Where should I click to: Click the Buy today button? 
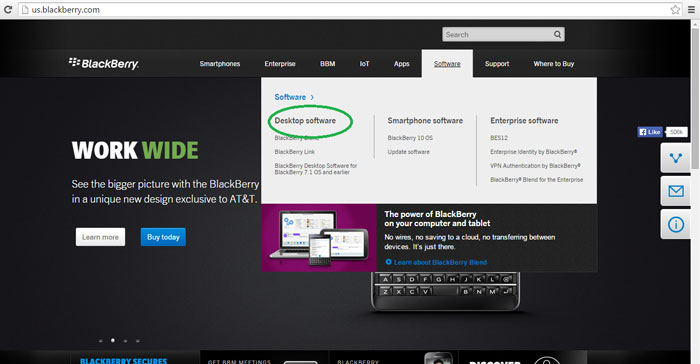click(163, 237)
